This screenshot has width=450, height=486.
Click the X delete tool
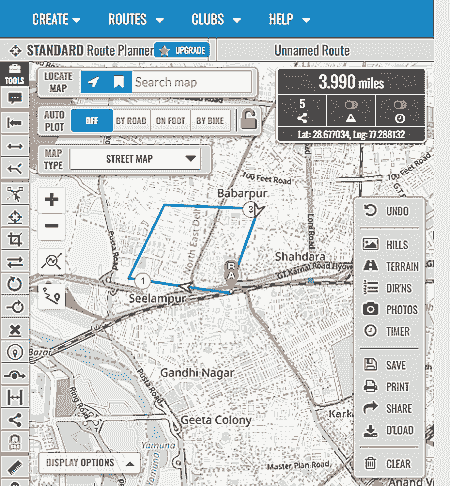pyautogui.click(x=15, y=330)
